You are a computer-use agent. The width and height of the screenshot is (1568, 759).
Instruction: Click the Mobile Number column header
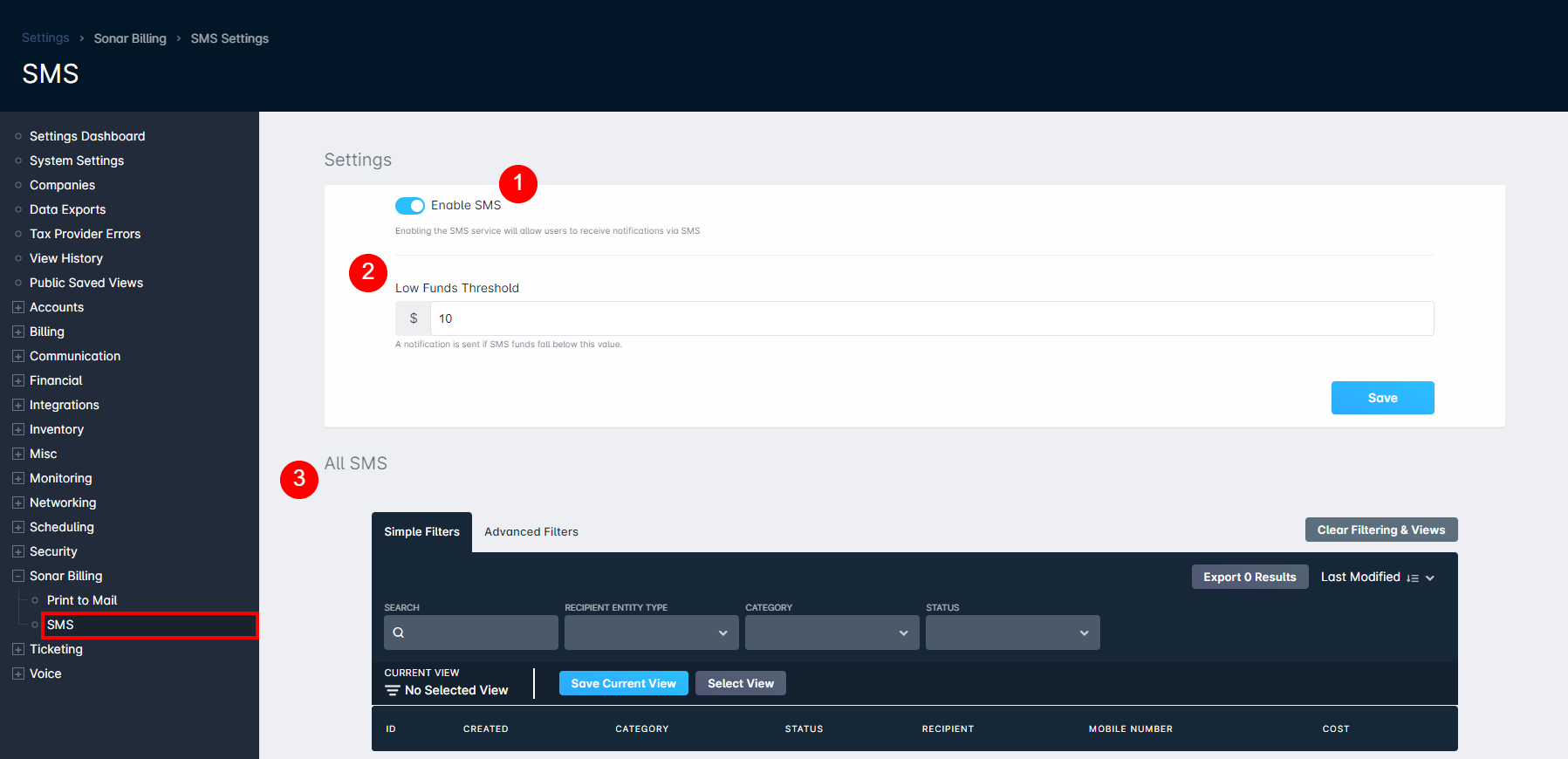tap(1131, 728)
